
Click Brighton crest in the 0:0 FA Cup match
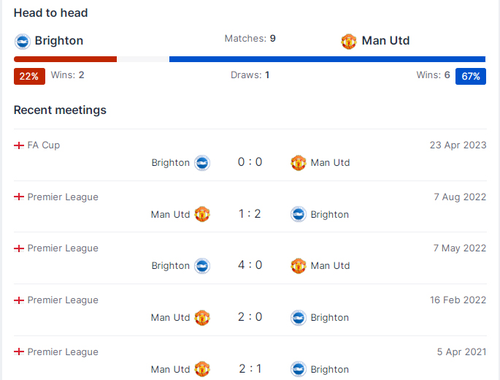click(202, 163)
